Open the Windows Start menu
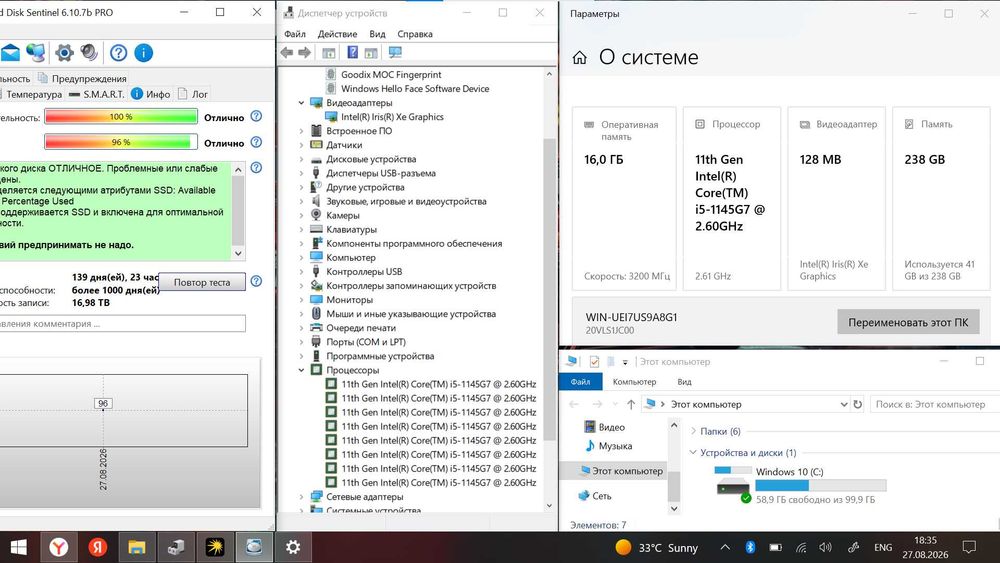The width and height of the screenshot is (1000, 563). pyautogui.click(x=18, y=547)
